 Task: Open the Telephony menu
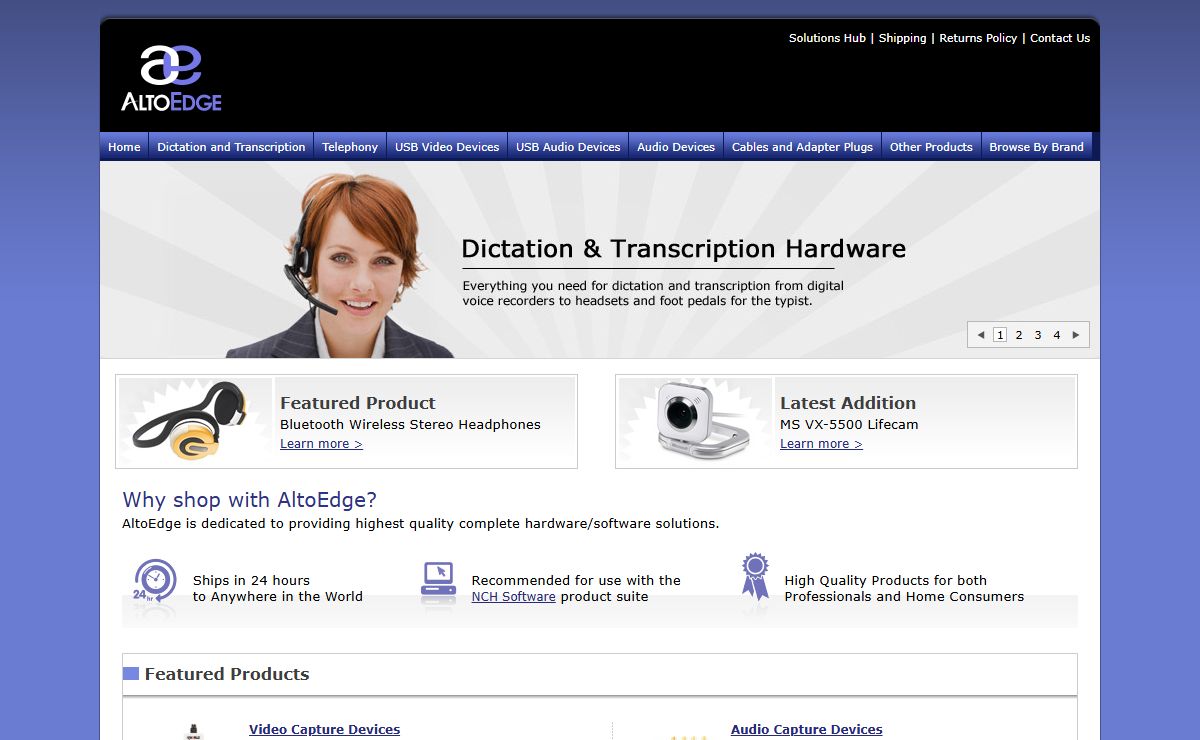click(350, 146)
